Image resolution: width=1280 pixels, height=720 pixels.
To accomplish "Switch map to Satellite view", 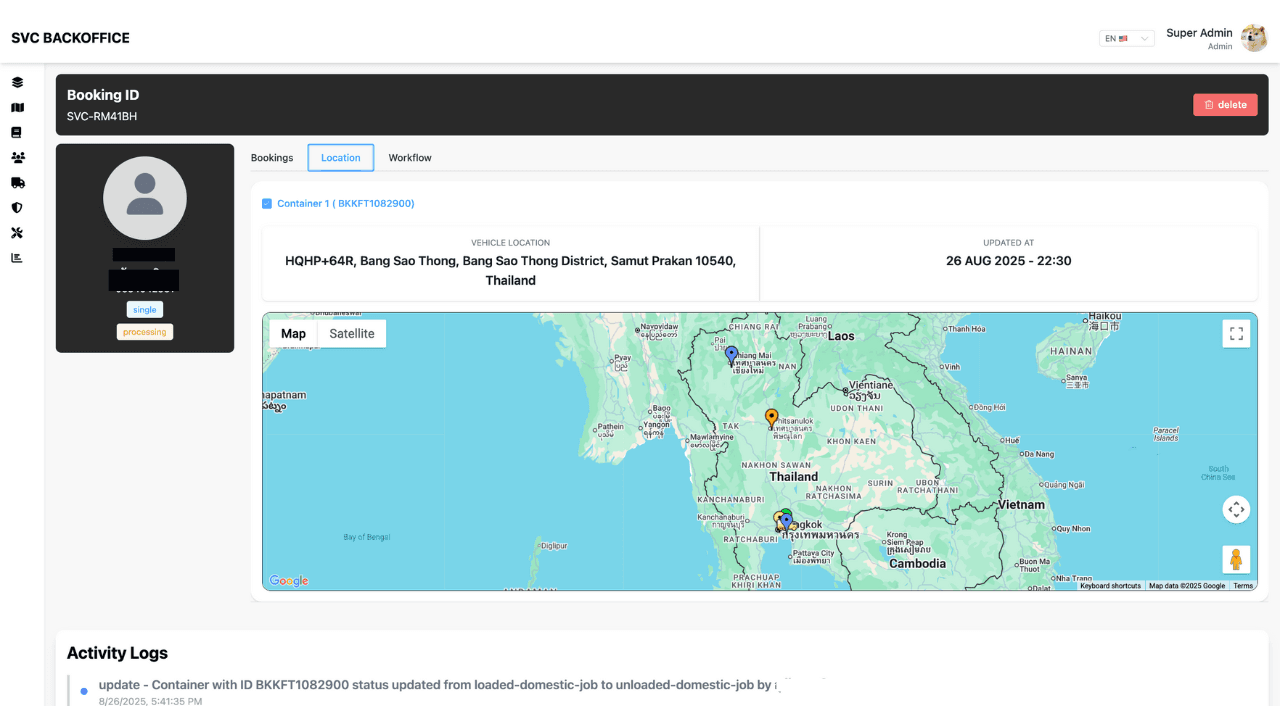I will [x=352, y=334].
